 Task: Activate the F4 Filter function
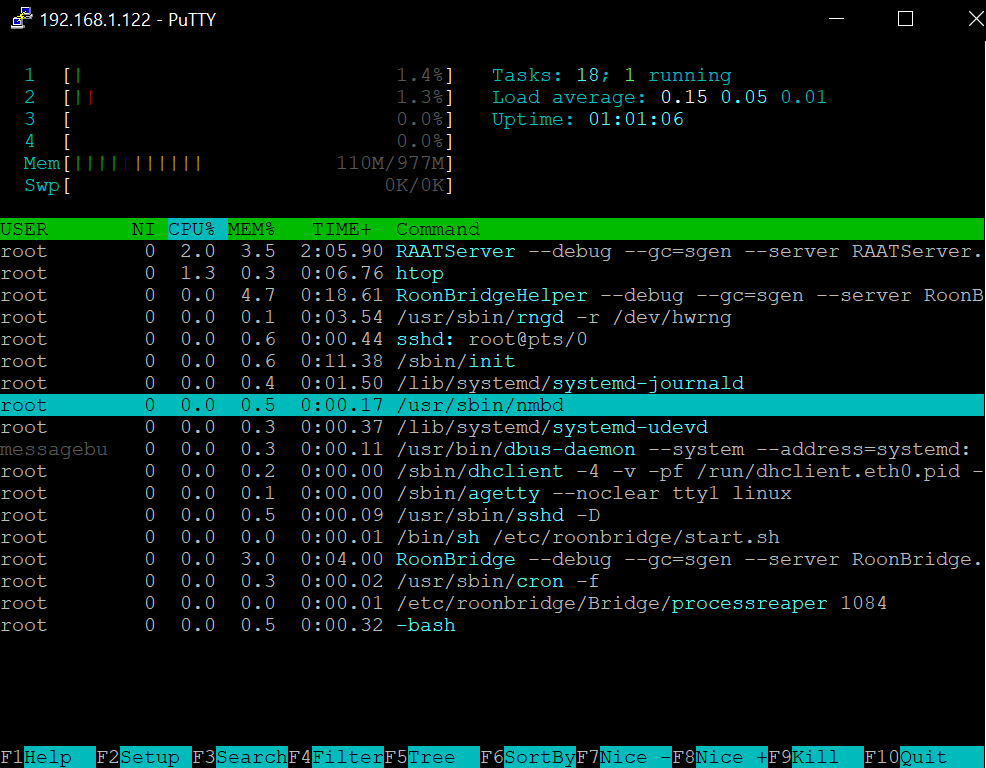336,757
